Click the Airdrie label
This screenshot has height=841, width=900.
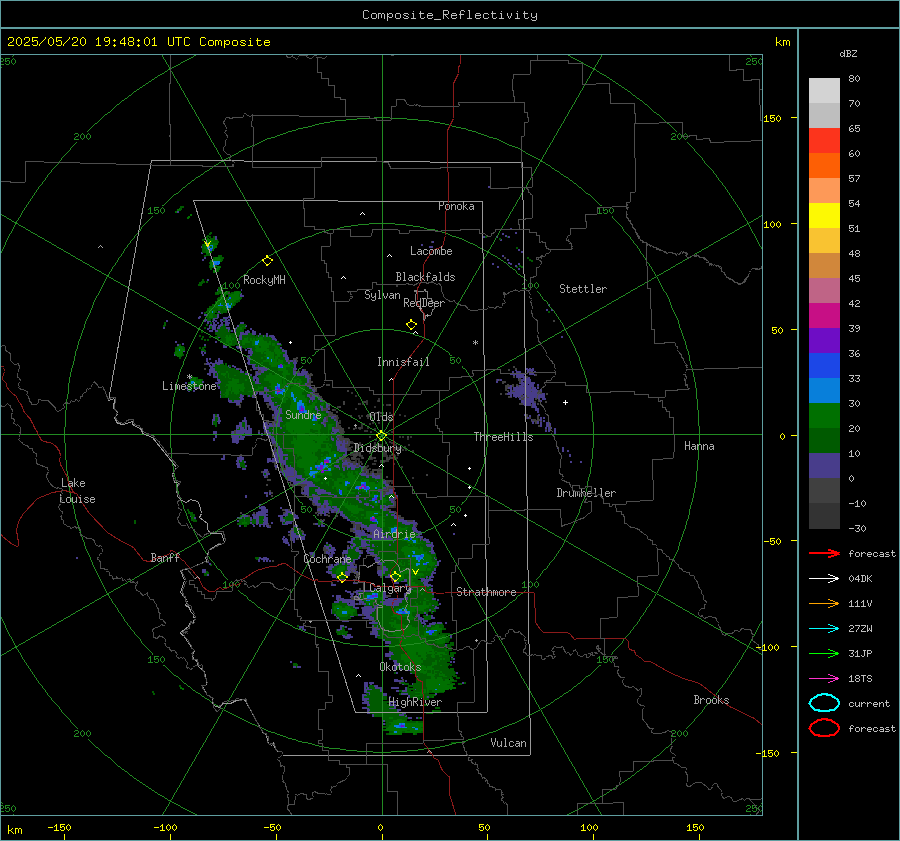click(x=394, y=534)
